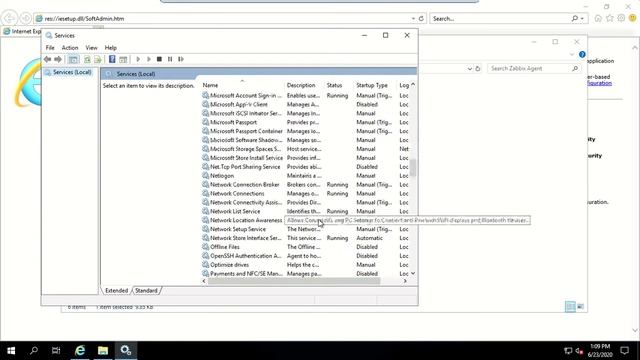Refresh the Internet Explorer page
Image resolution: width=640 pixels, height=360 pixels.
(x=421, y=19)
